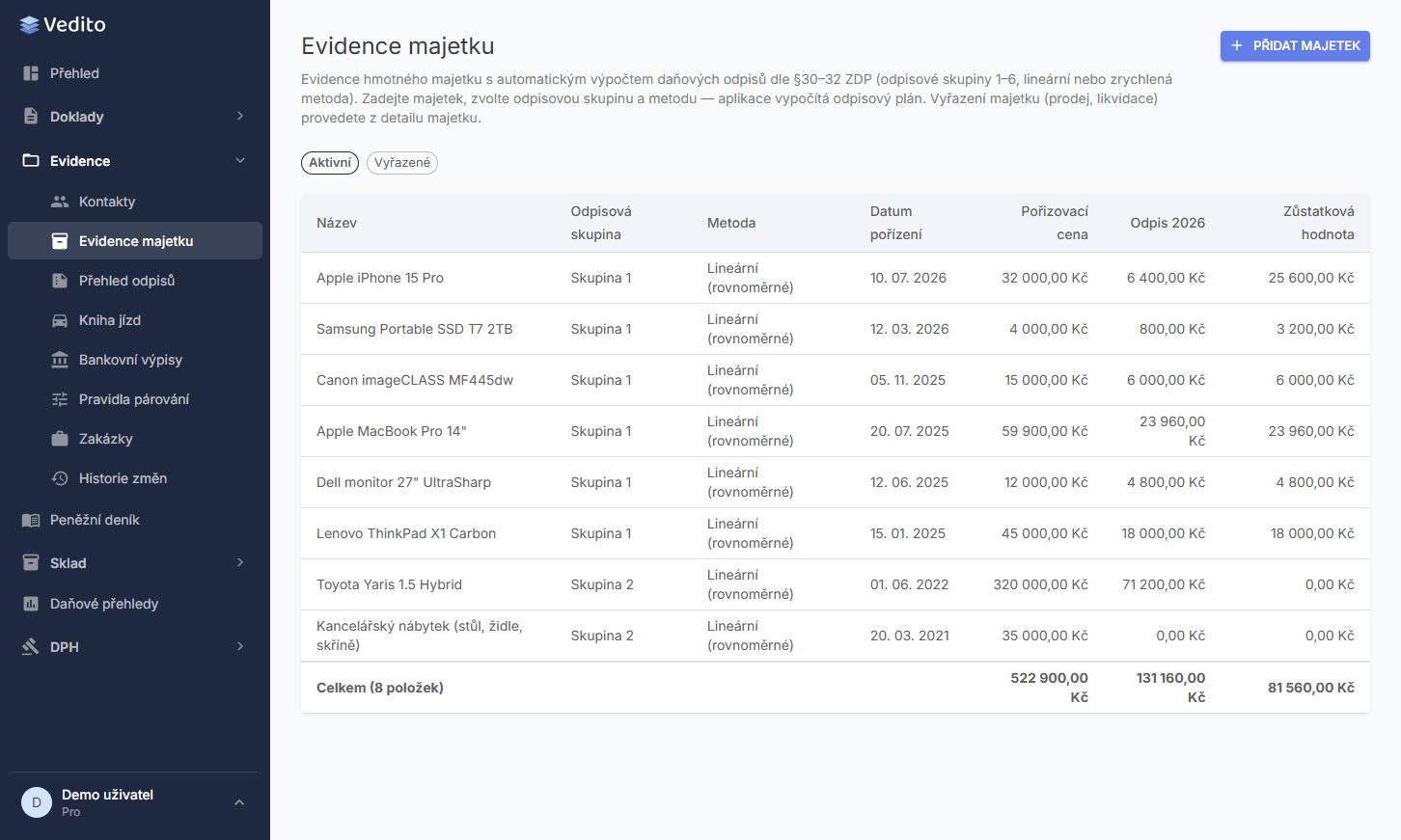Screen dimensions: 1401x840
Task: Click the 81 560,00 Kč total residual value
Action: coord(1311,688)
